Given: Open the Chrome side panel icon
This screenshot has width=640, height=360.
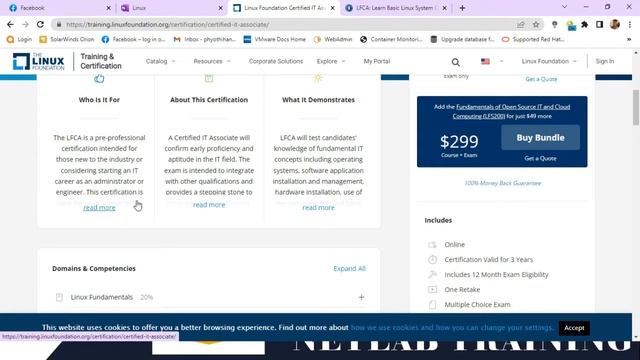Looking at the screenshot, I should coord(599,24).
